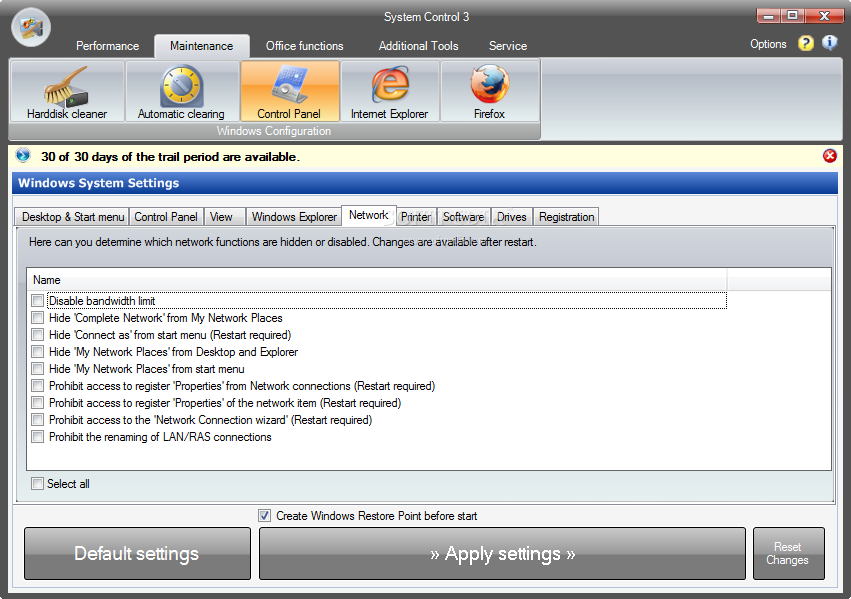Switch to the Printer tab
The height and width of the screenshot is (599, 851).
416,217
